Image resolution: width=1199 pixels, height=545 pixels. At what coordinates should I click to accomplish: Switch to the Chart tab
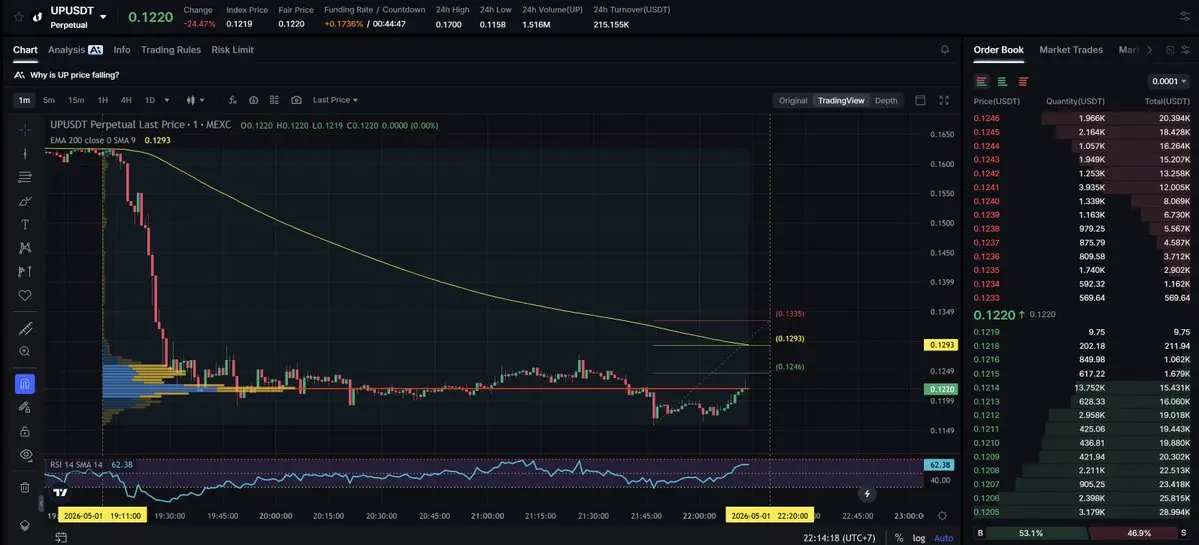[x=25, y=50]
